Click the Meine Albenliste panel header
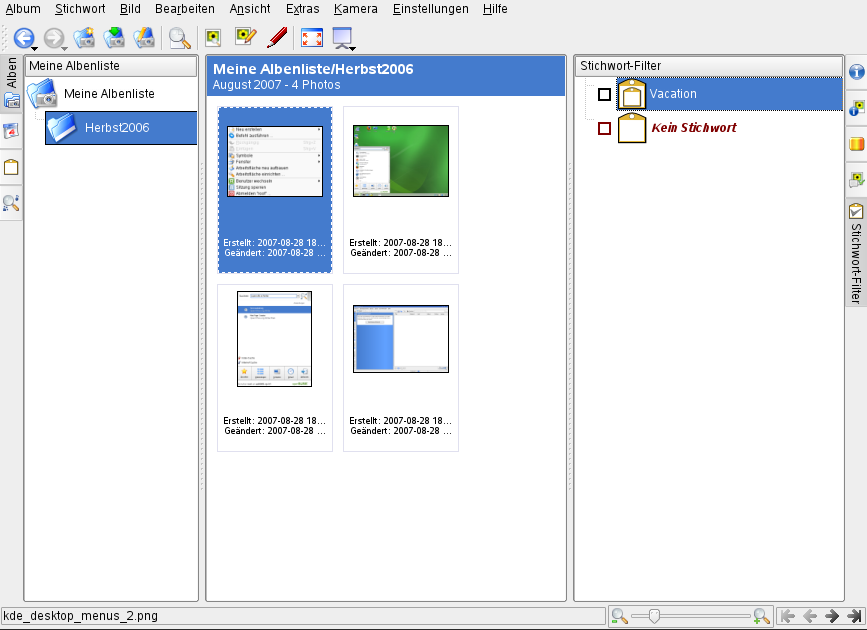Image resolution: width=867 pixels, height=630 pixels. (111, 66)
